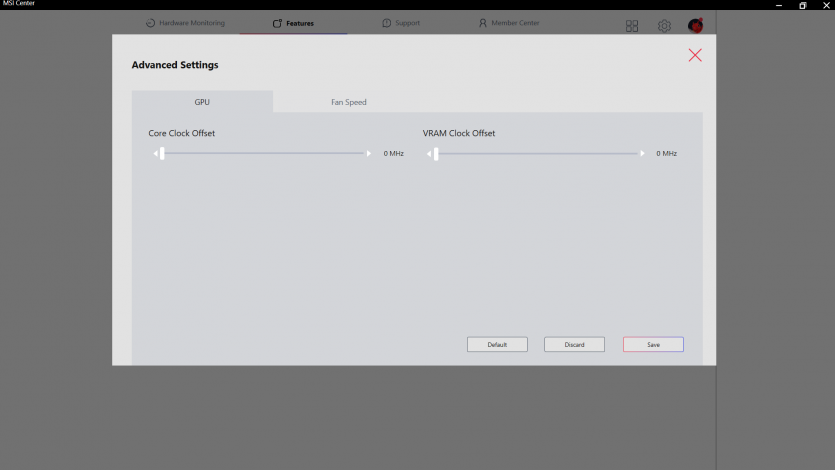Click the MSI dragon profile avatar
The width and height of the screenshot is (835, 470).
point(695,26)
